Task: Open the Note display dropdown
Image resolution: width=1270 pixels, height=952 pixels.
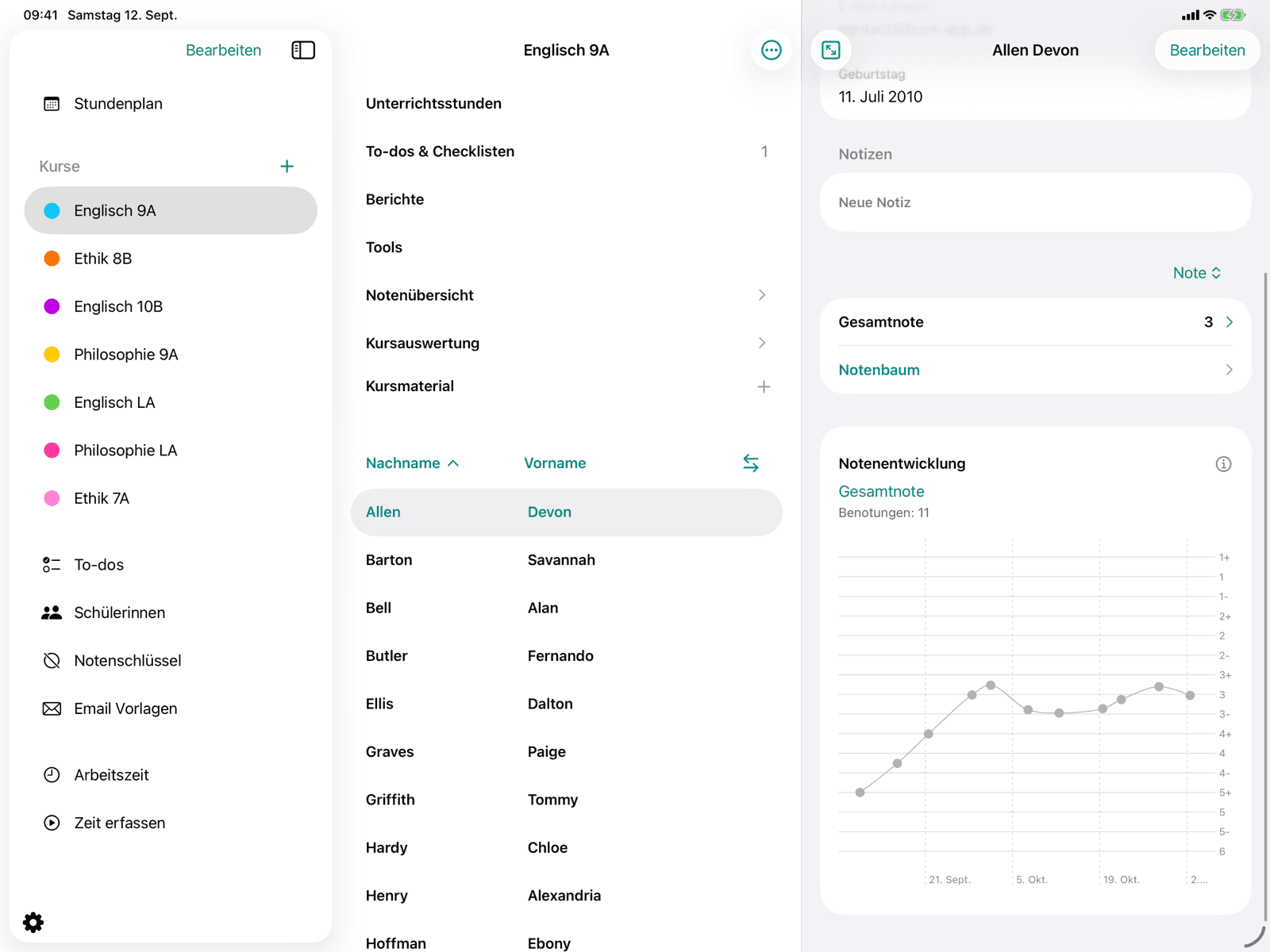Action: point(1197,273)
